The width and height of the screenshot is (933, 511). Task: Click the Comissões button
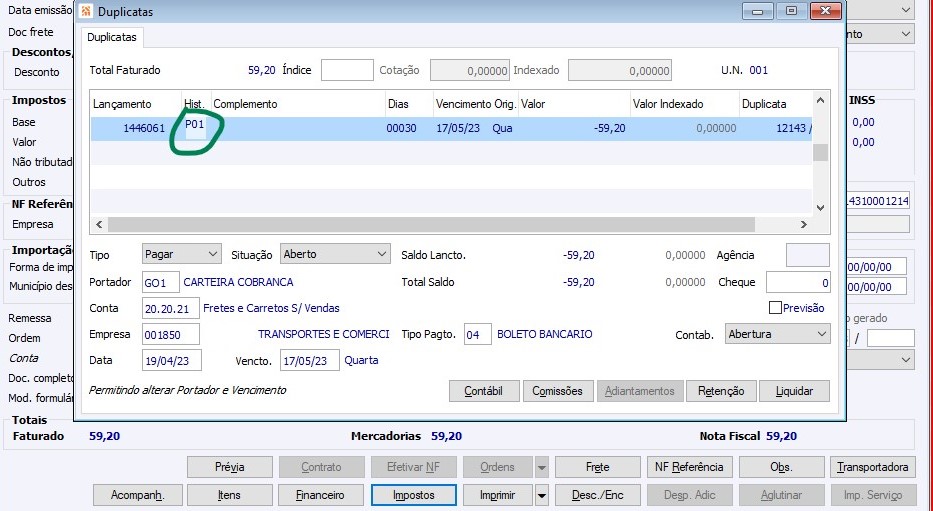point(558,391)
